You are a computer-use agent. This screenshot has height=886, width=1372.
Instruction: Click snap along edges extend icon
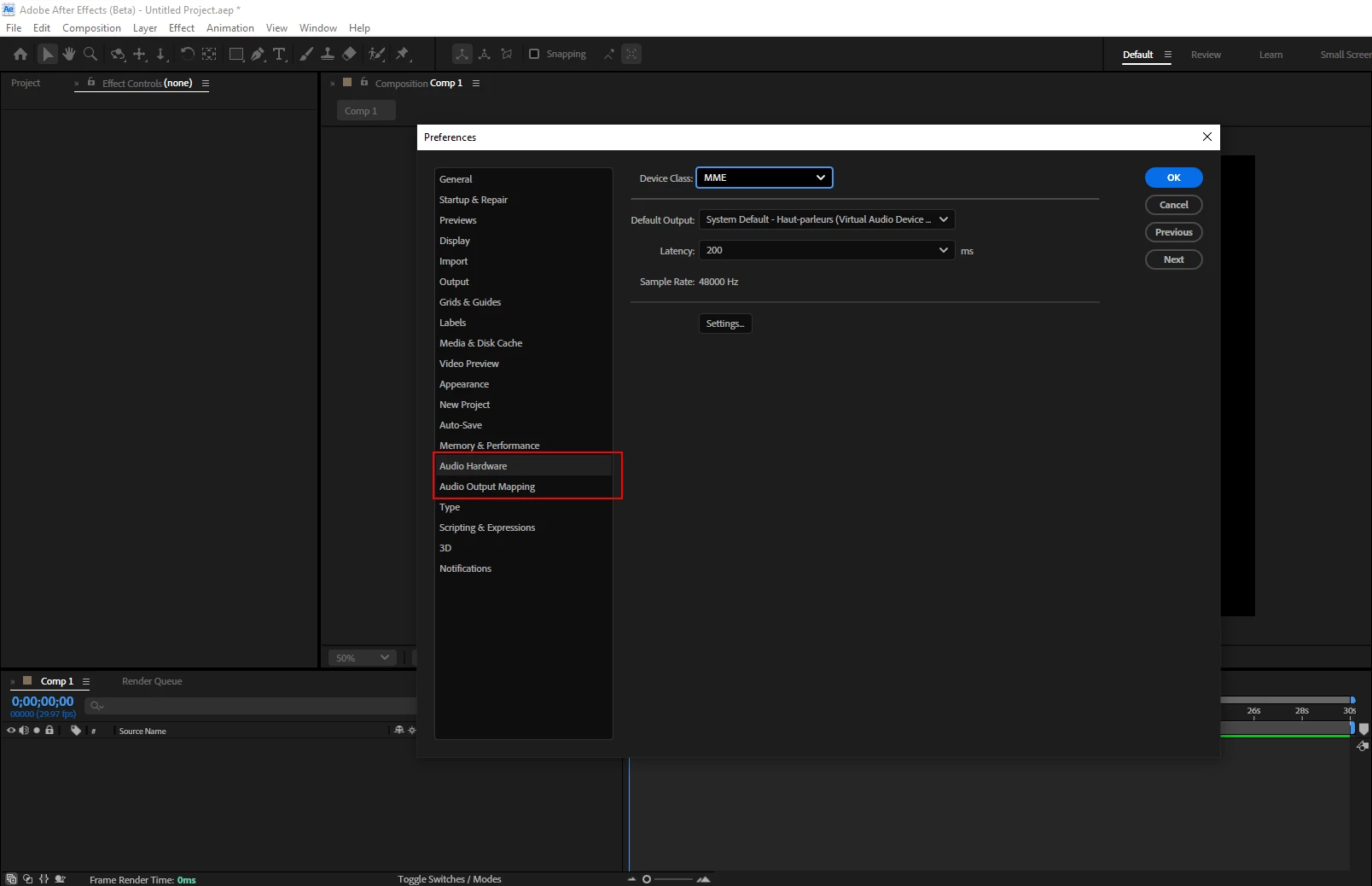pyautogui.click(x=608, y=54)
